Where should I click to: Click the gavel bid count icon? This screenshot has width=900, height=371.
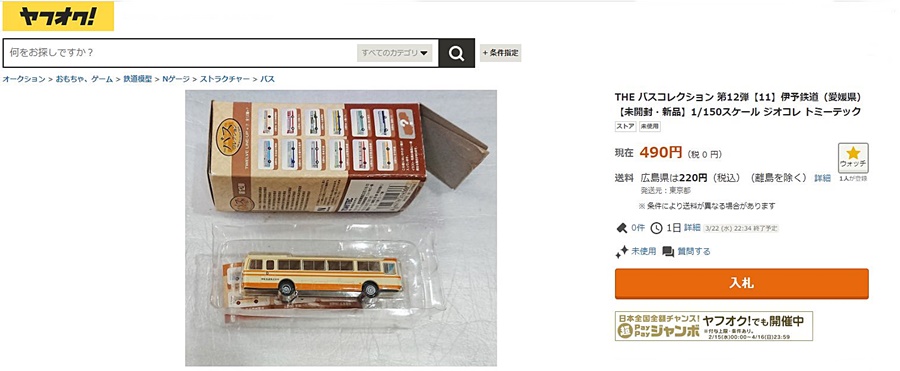click(x=622, y=228)
